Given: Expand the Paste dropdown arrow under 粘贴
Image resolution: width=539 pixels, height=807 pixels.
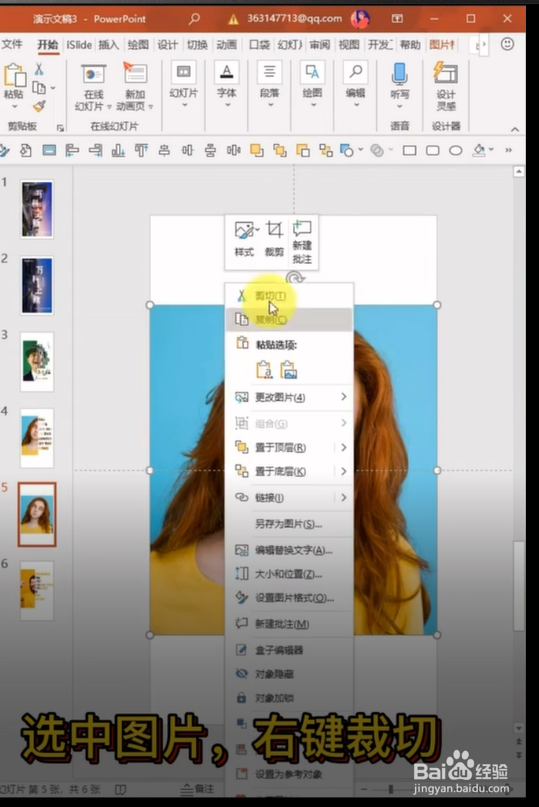Looking at the screenshot, I should (14, 107).
